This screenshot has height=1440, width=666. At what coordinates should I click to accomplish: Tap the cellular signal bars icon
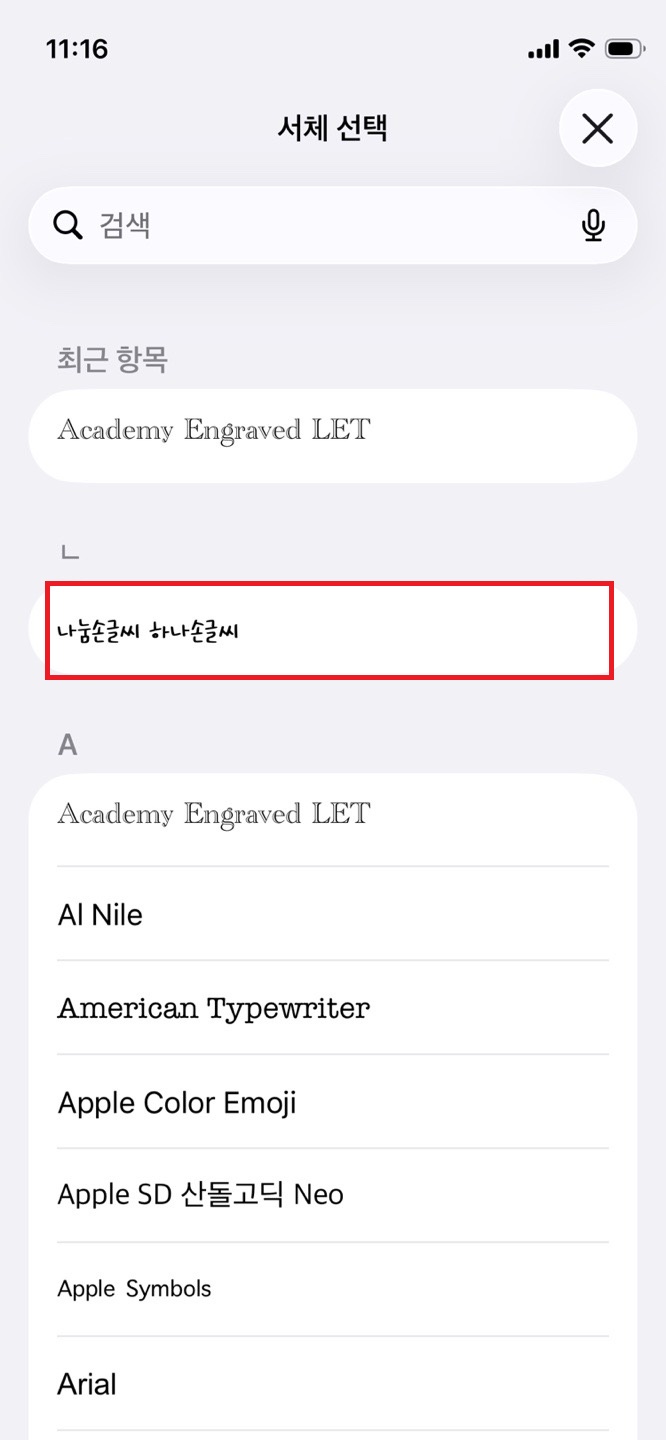(543, 49)
